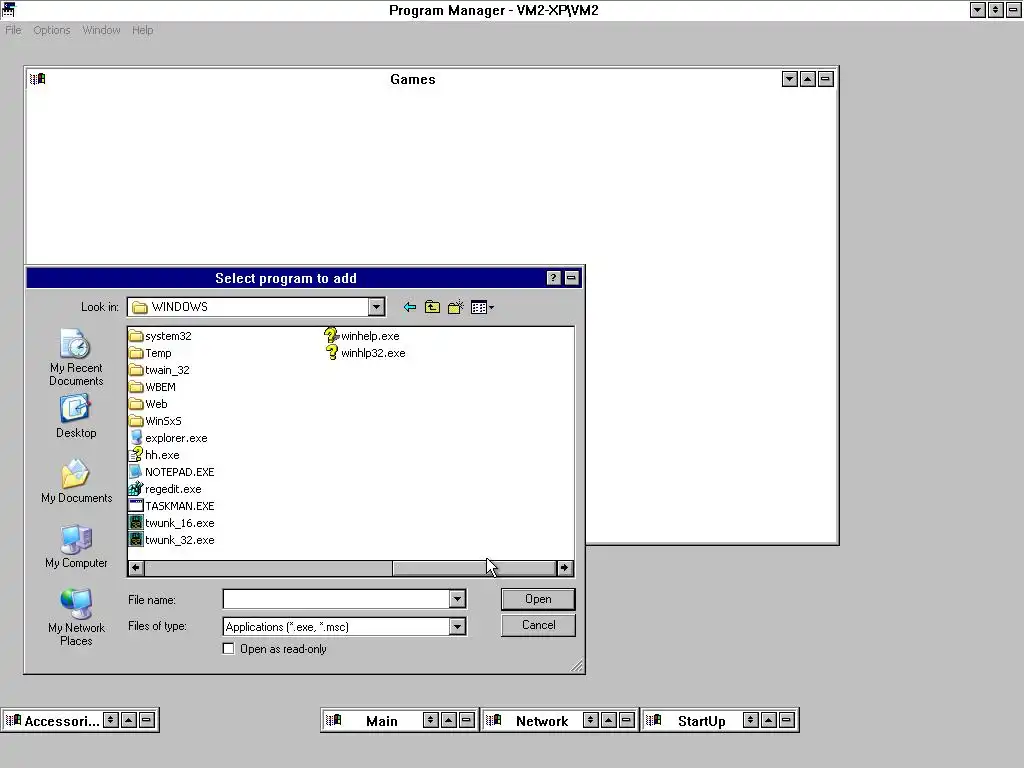Click the Cancel button

[x=538, y=625]
